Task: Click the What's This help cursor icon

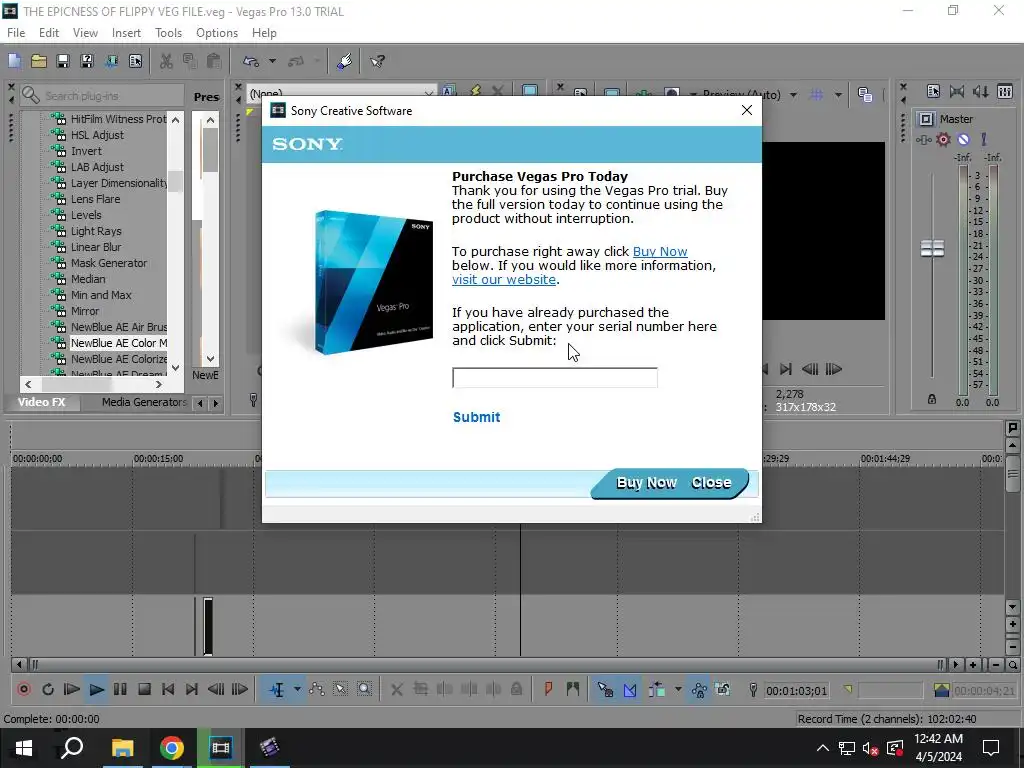Action: [377, 61]
